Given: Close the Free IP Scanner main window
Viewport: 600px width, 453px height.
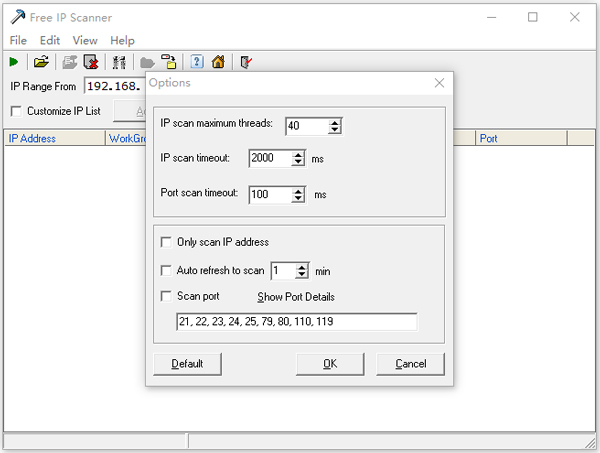Looking at the screenshot, I should click(575, 17).
